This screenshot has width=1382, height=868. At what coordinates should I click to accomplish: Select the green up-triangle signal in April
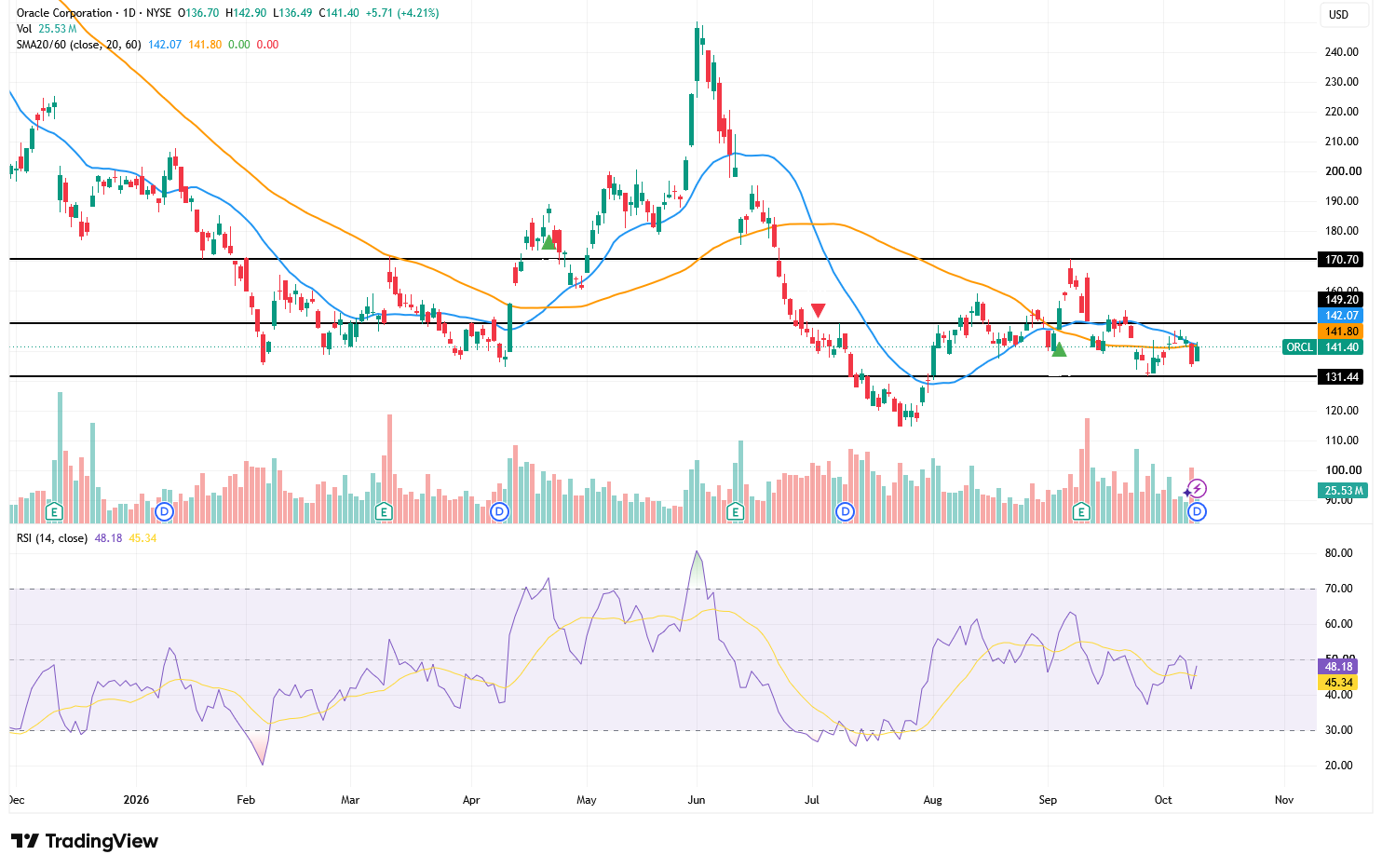point(549,242)
